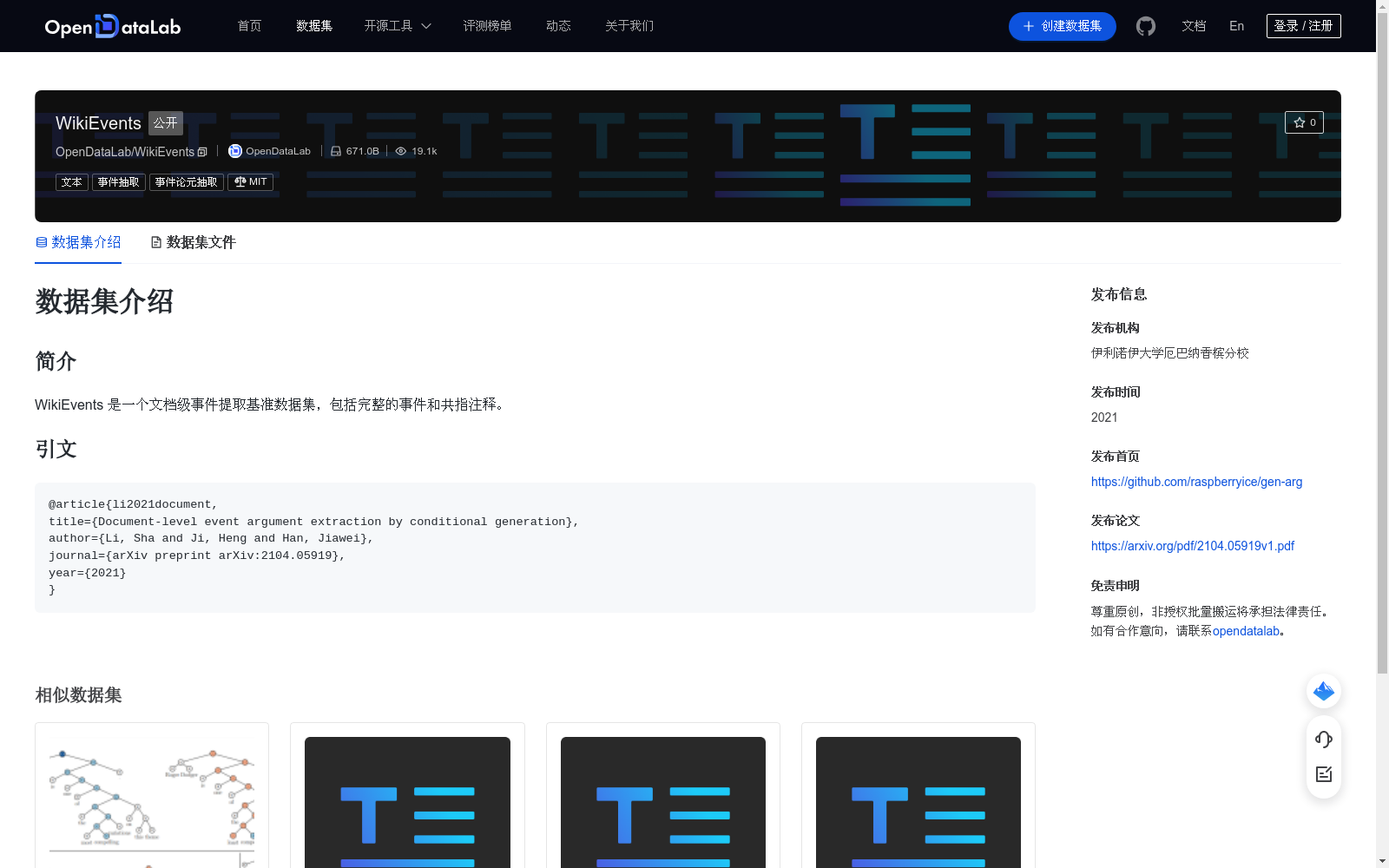
Task: Star the WikiEvents dataset
Action: point(1304,122)
